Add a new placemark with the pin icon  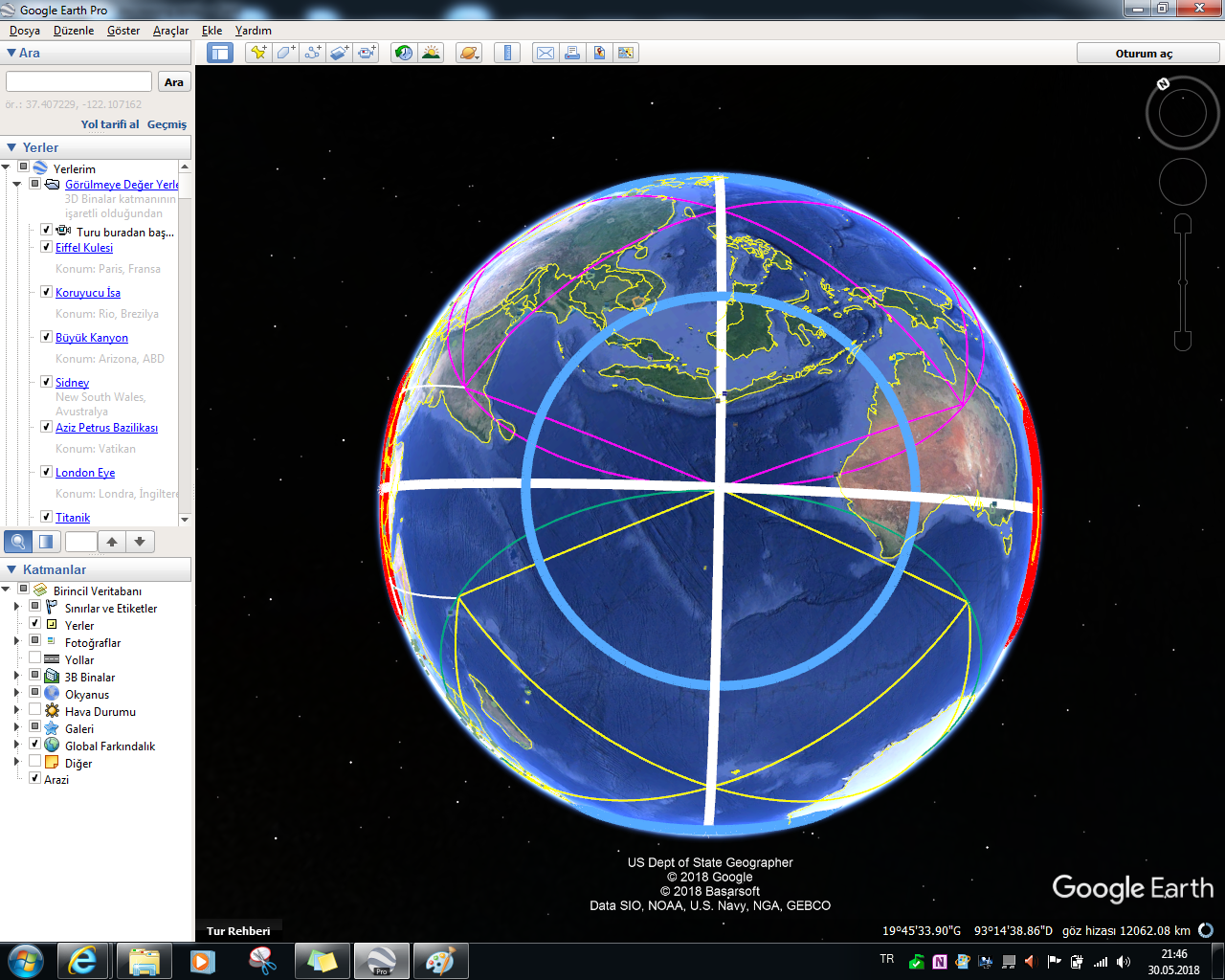pyautogui.click(x=258, y=53)
